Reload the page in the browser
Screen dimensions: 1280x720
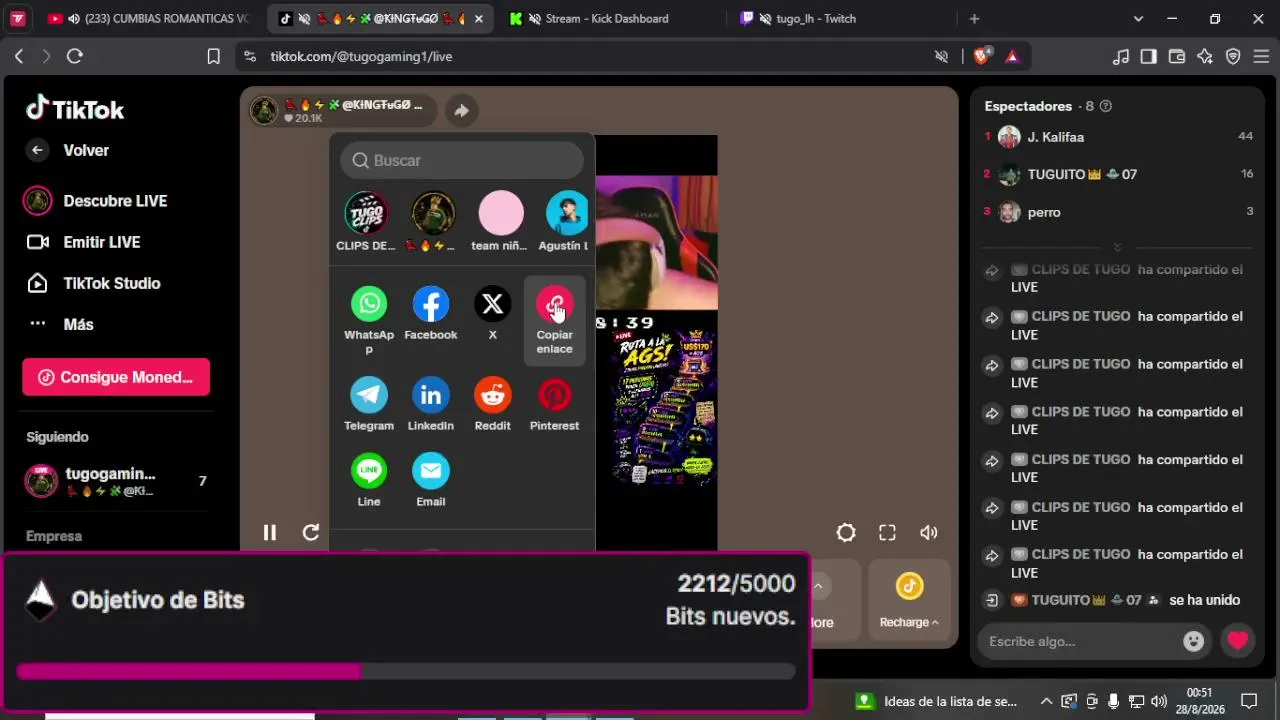[75, 57]
